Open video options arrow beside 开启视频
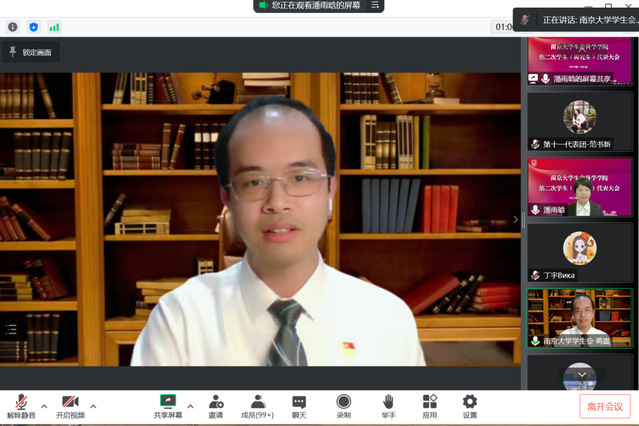The width and height of the screenshot is (639, 426). 93,406
